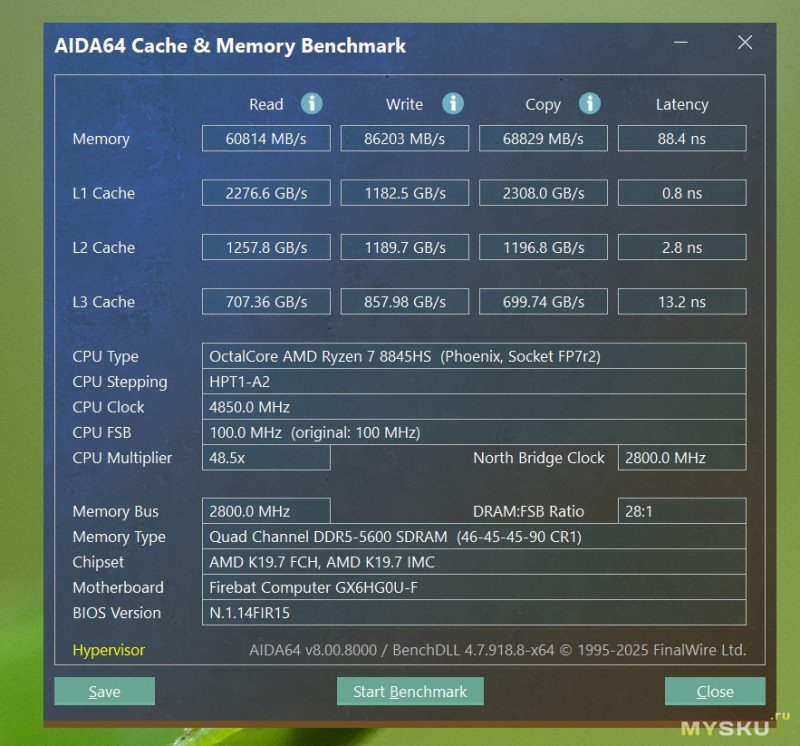
Task: Click the yellow Hypervisor label
Action: pyautogui.click(x=109, y=650)
